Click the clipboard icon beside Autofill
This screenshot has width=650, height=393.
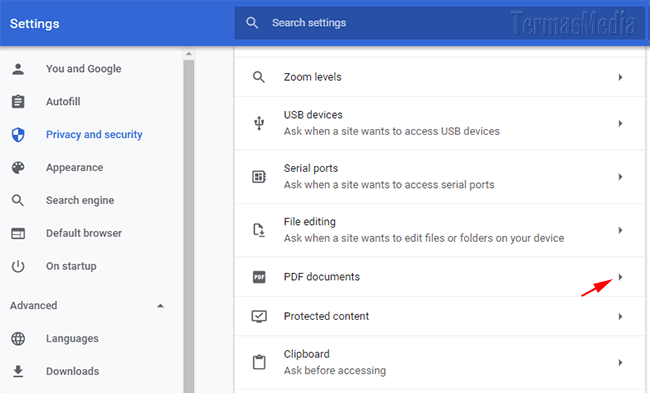pyautogui.click(x=18, y=102)
